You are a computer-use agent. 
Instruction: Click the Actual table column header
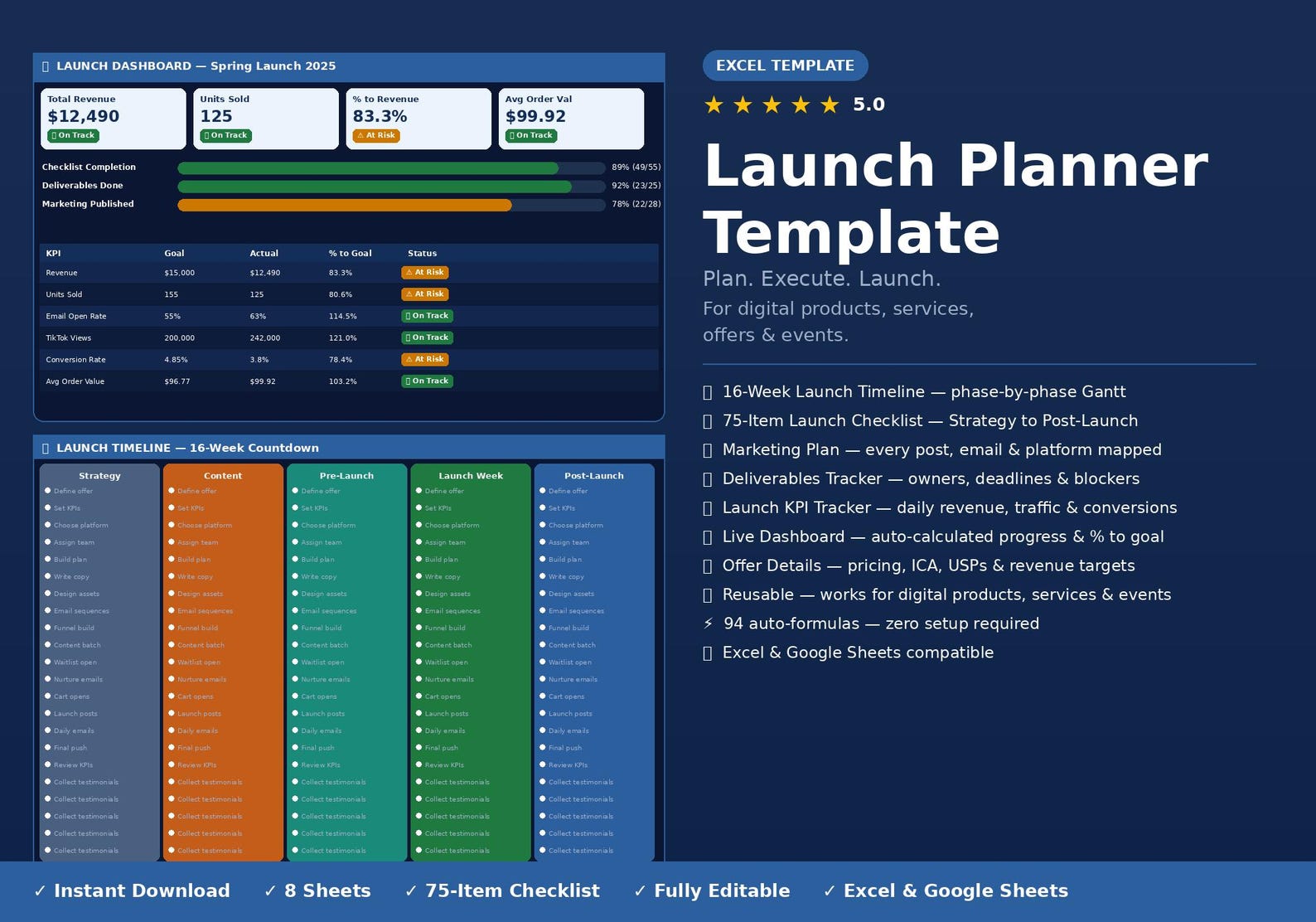coord(264,254)
